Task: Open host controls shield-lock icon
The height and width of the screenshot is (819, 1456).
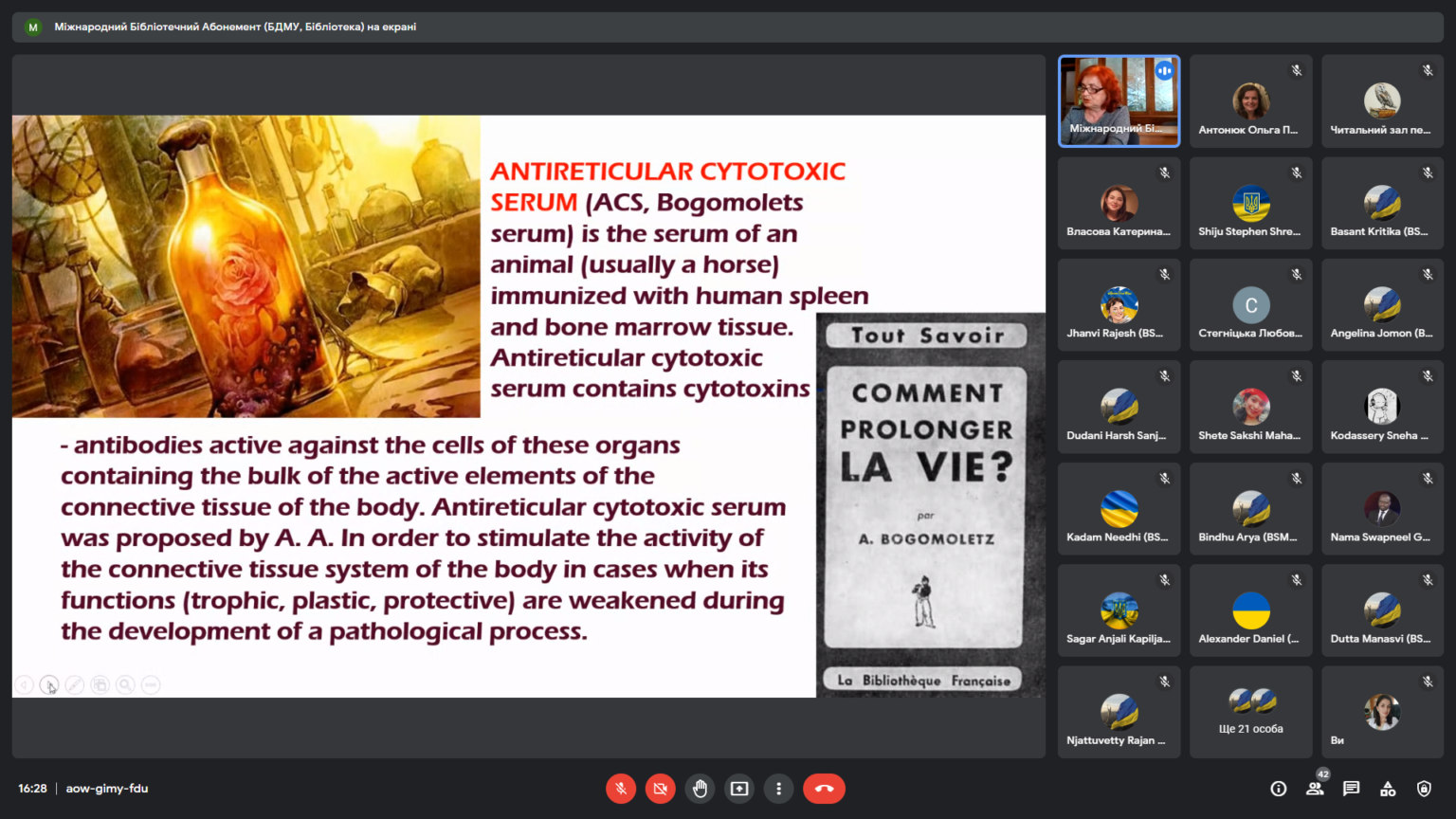Action: pos(1424,789)
